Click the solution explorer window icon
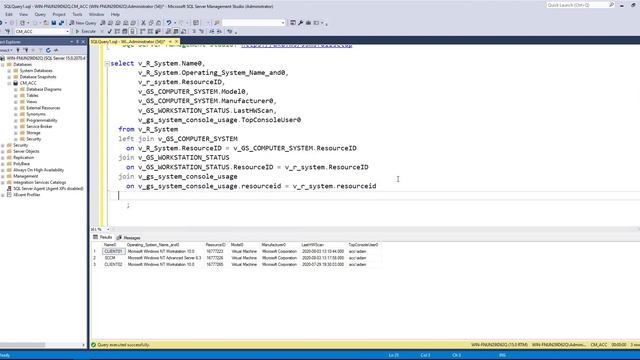 coord(293,23)
